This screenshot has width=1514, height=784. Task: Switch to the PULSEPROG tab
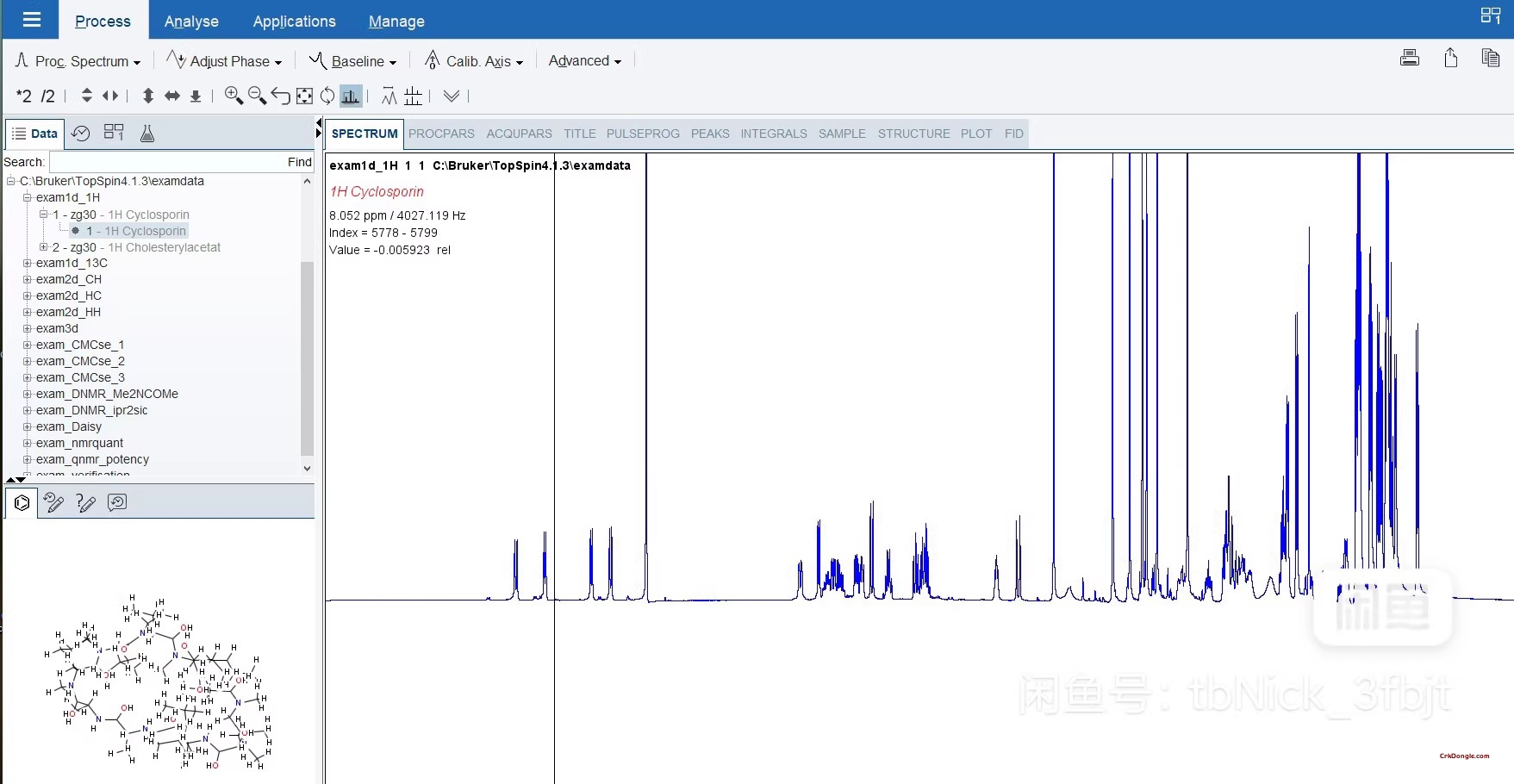pos(643,134)
